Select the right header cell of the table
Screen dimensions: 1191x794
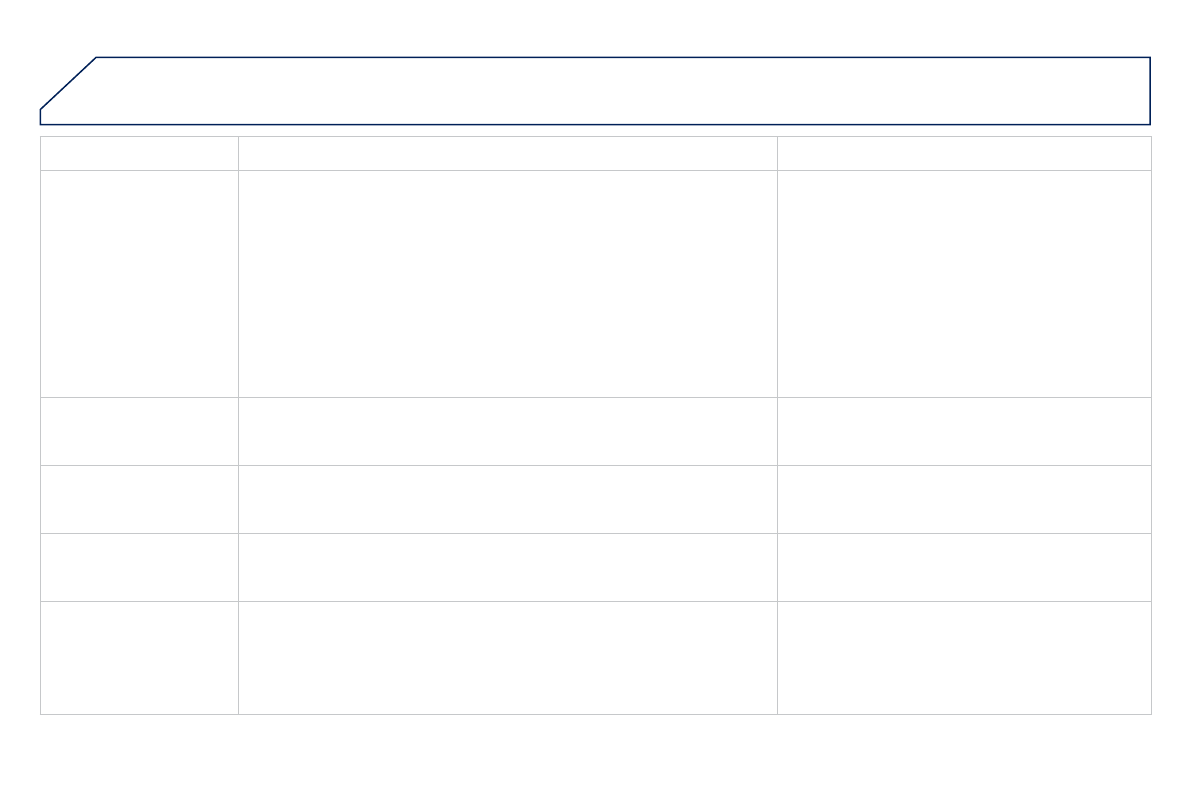tap(964, 153)
